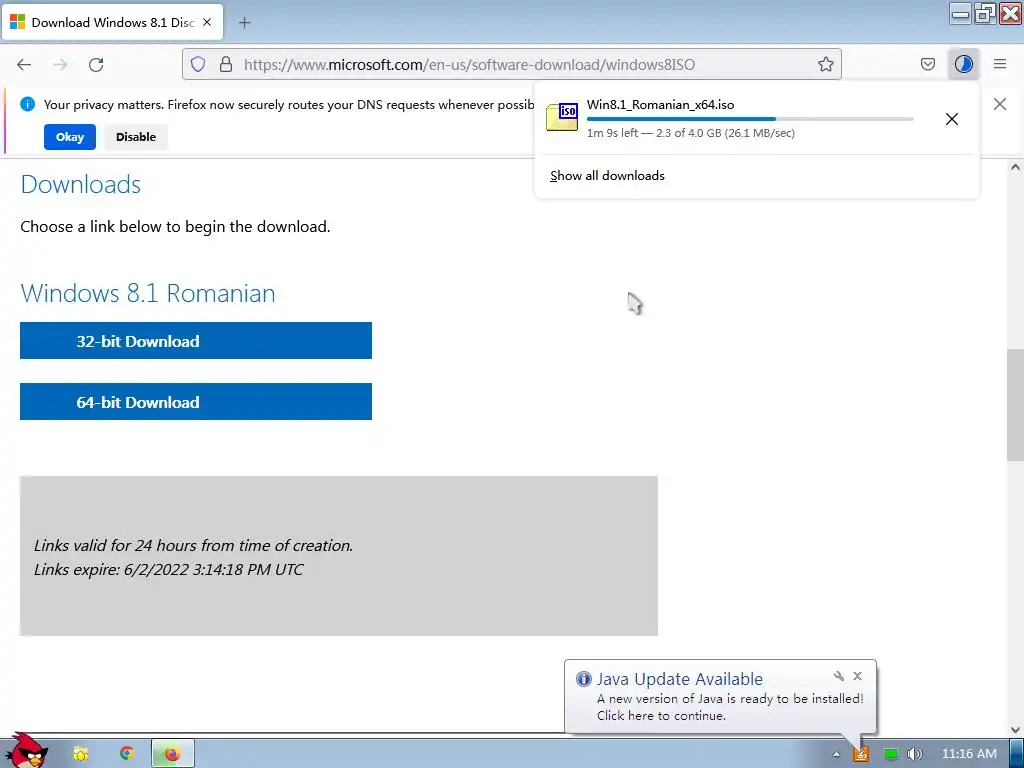Screen dimensions: 1024x768
Task: Click the page scrollbar up arrow
Action: point(1015,167)
